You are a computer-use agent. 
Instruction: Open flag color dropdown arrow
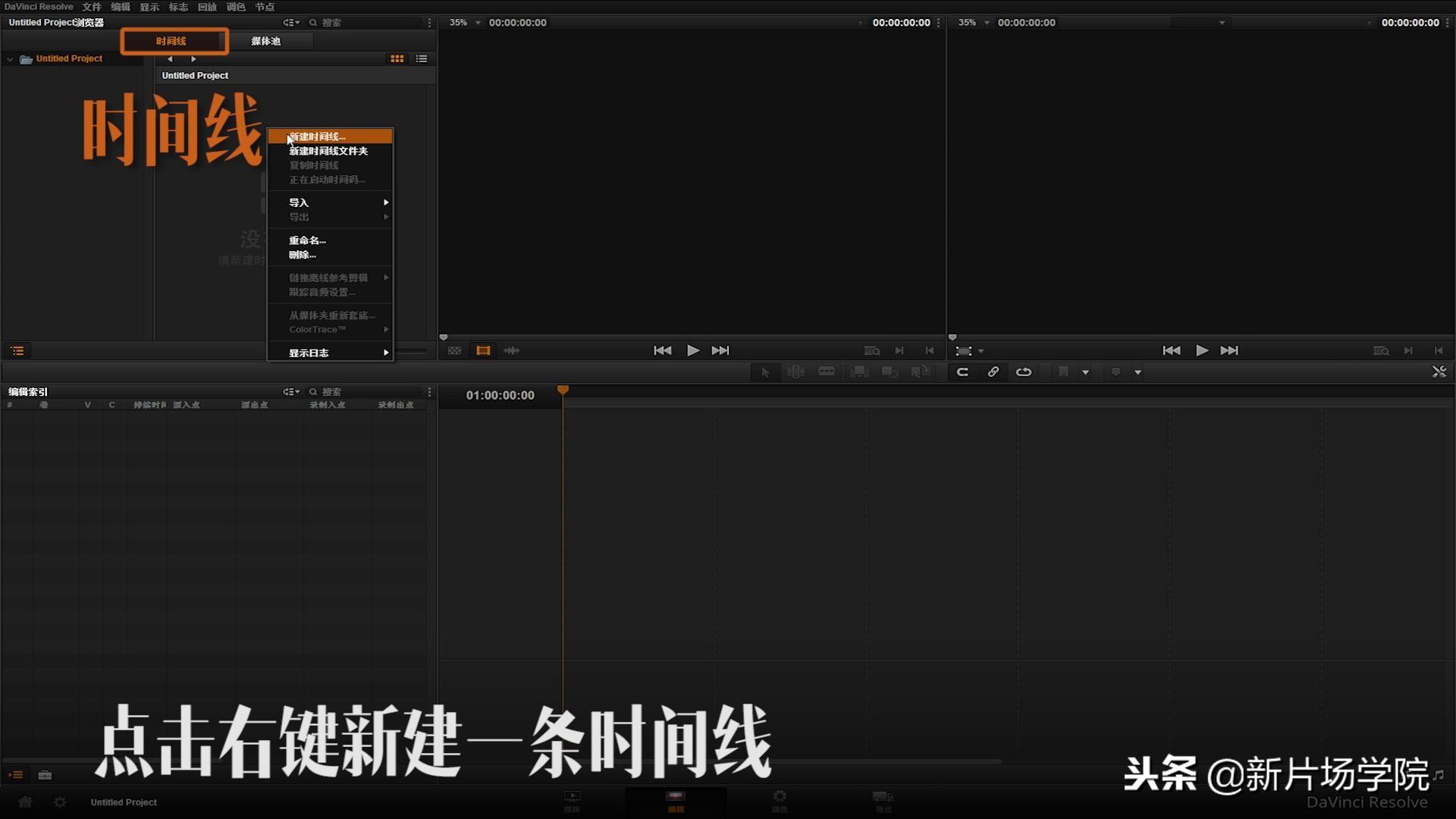tap(1086, 372)
